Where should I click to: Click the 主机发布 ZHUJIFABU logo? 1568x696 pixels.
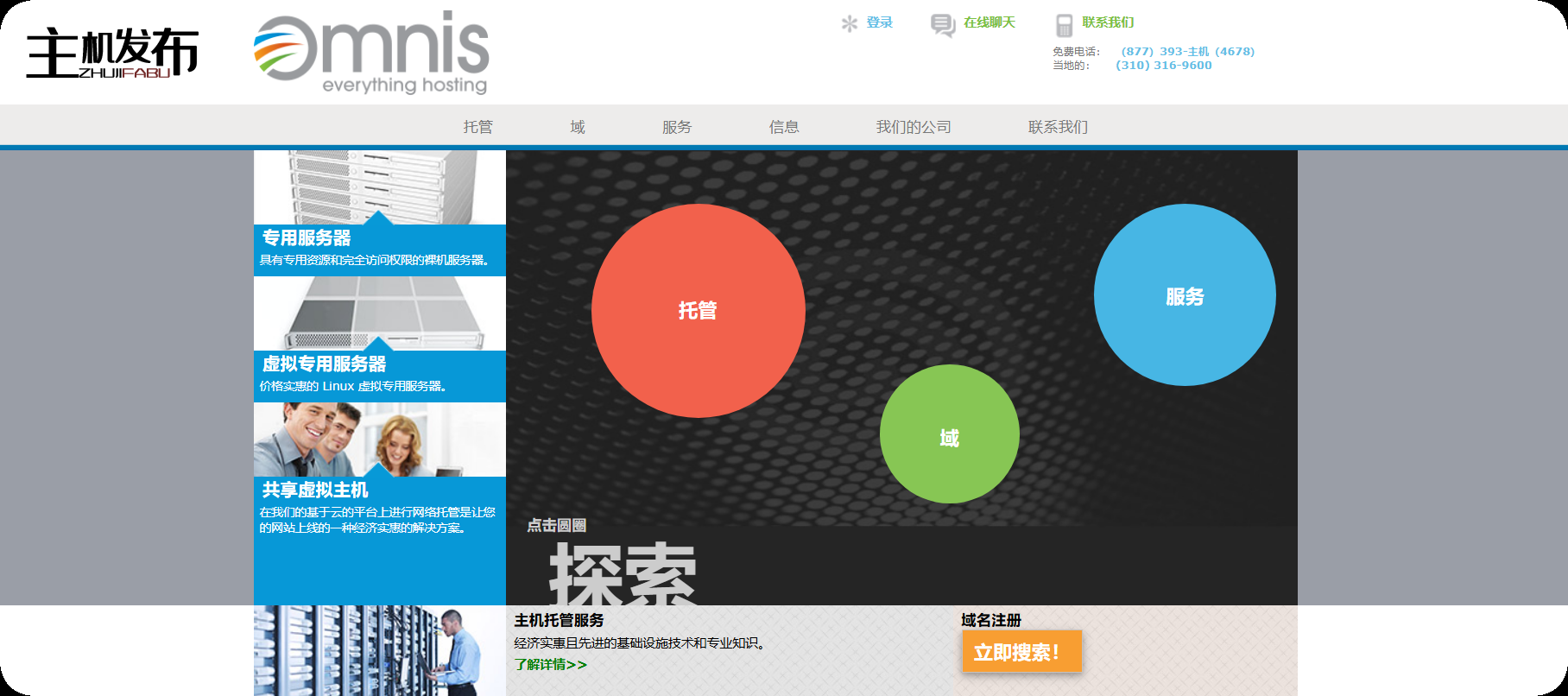[112, 54]
